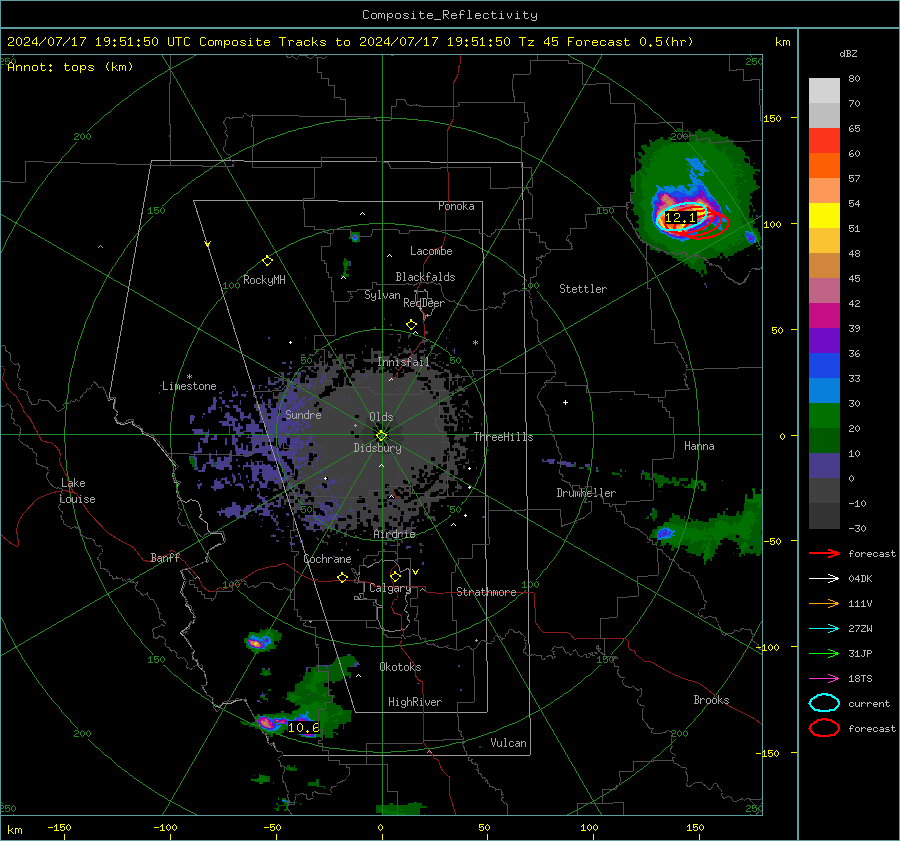
Task: Click the yellow diamond marker above Calgary label
Action: point(395,576)
